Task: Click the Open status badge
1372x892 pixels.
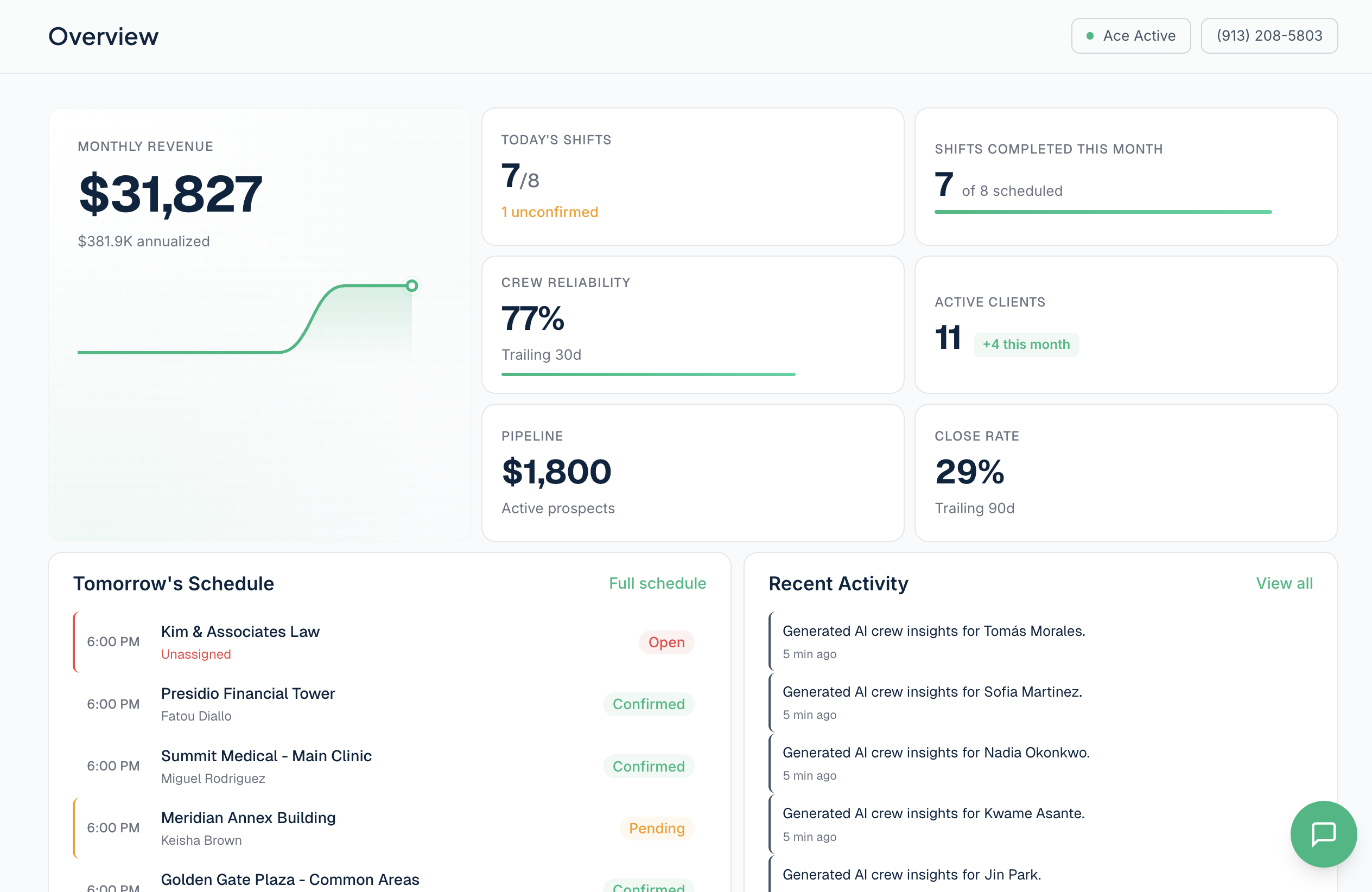Action: [666, 642]
